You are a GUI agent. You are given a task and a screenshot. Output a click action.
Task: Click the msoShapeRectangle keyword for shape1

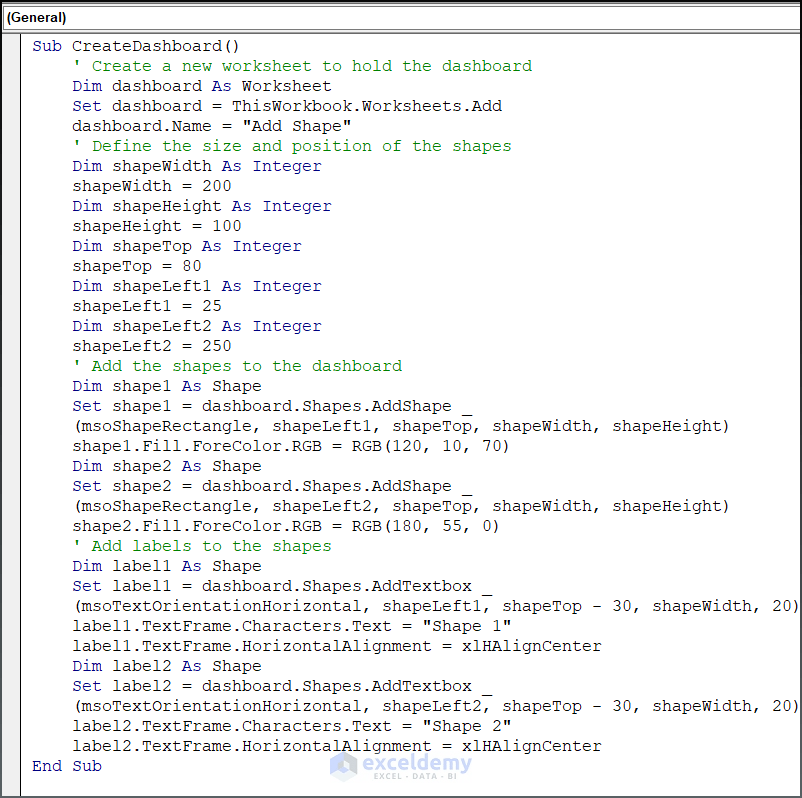[145, 425]
